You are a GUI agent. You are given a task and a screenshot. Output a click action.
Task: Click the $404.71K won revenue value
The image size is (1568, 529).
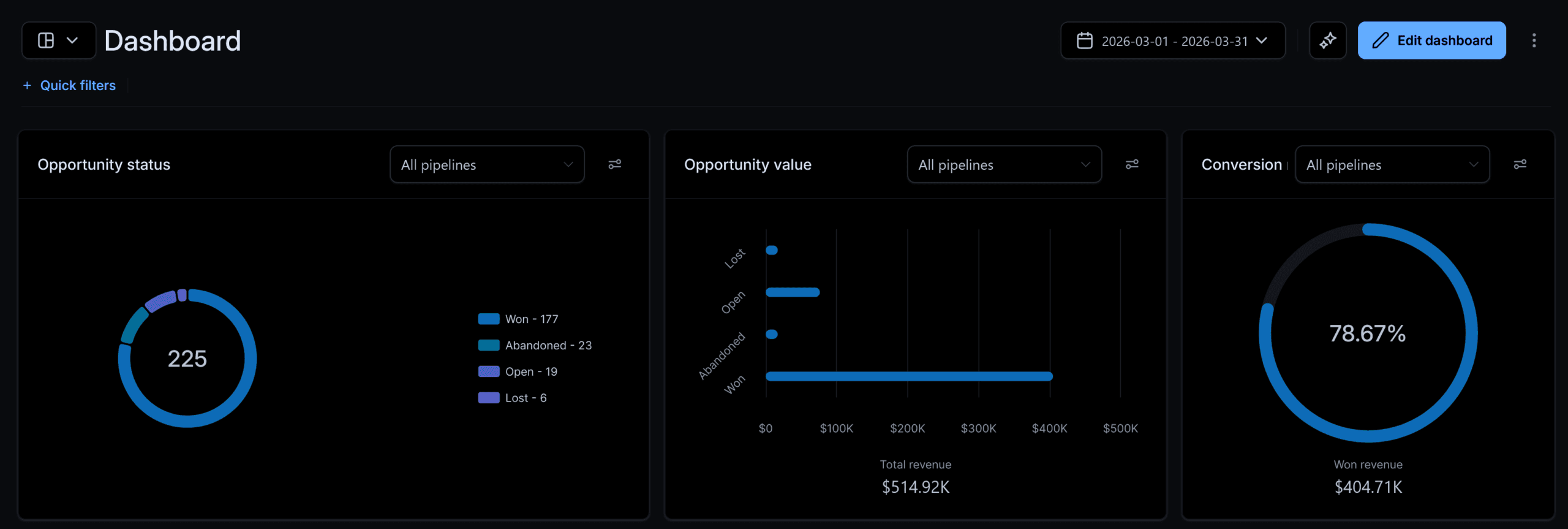click(x=1368, y=487)
